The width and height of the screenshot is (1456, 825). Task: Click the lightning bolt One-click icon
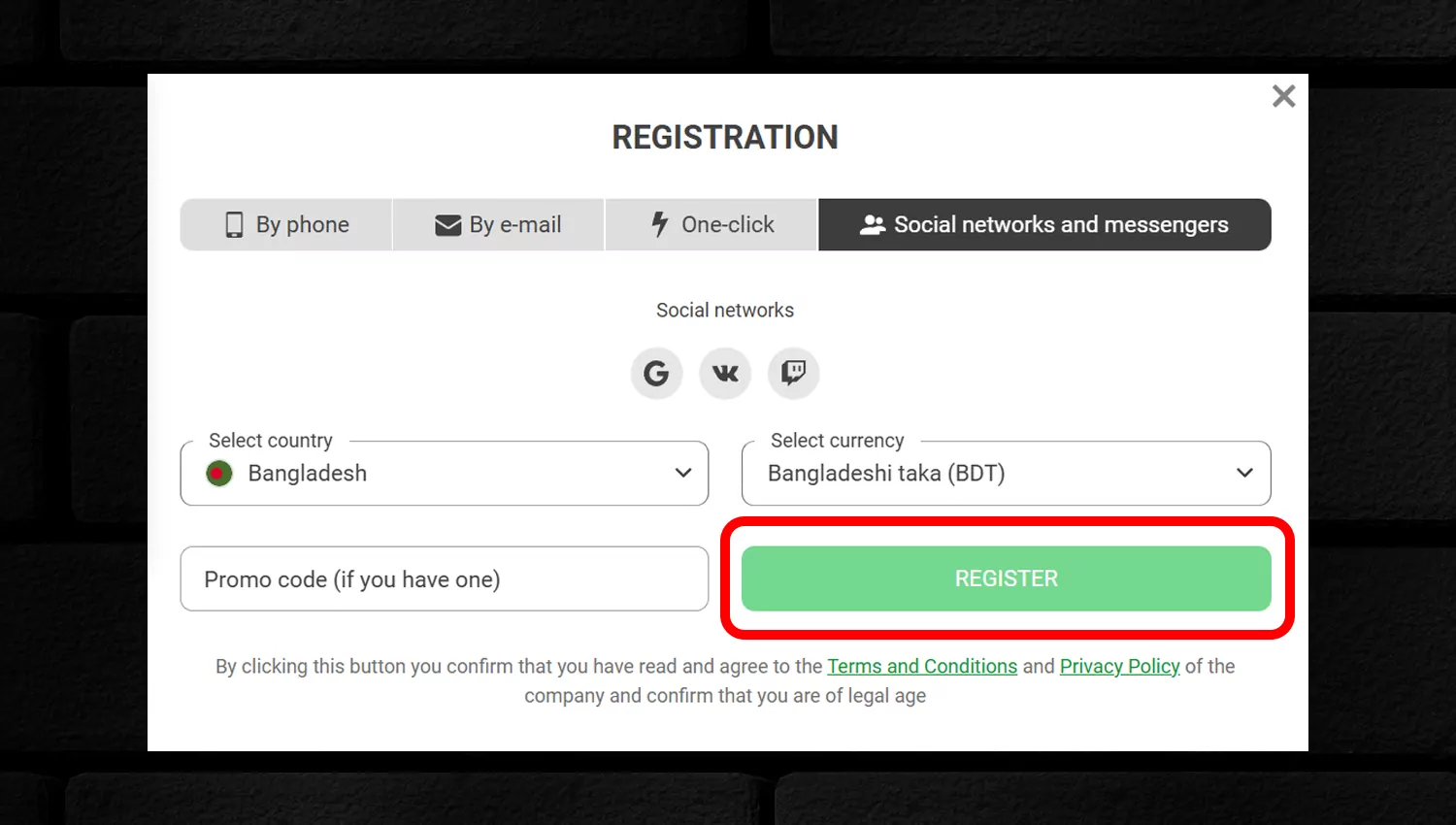point(660,224)
